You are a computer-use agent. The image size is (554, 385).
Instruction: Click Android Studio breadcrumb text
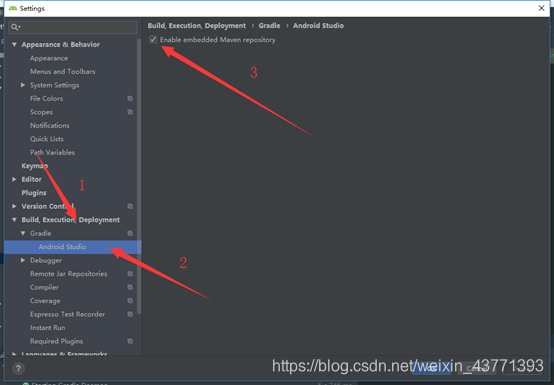[318, 26]
